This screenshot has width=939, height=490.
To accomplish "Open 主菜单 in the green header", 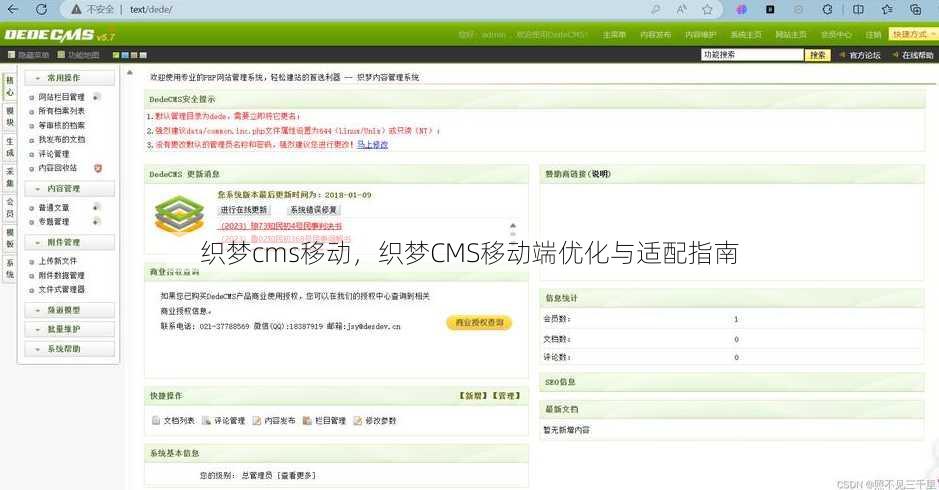I will [614, 35].
